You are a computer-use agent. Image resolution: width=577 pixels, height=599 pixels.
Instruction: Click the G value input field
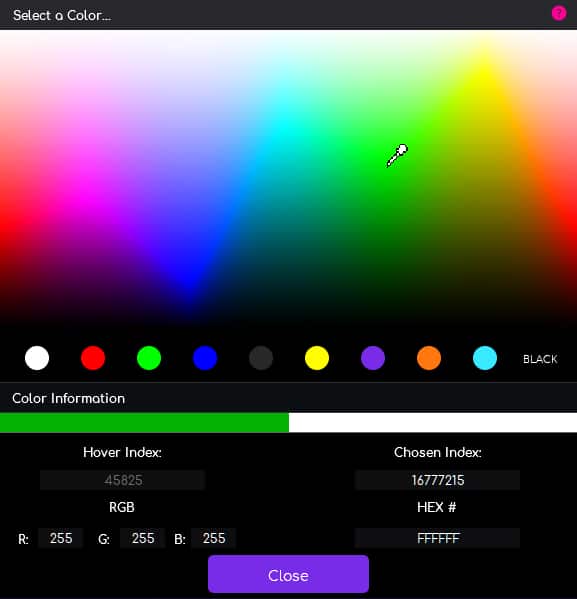(x=143, y=538)
